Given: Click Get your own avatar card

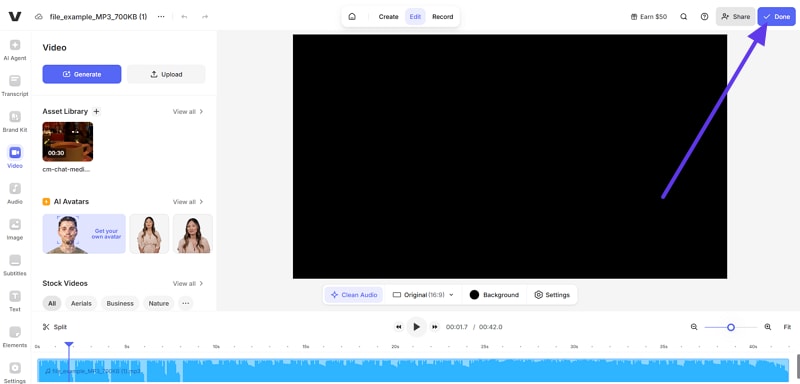Looking at the screenshot, I should (x=84, y=234).
